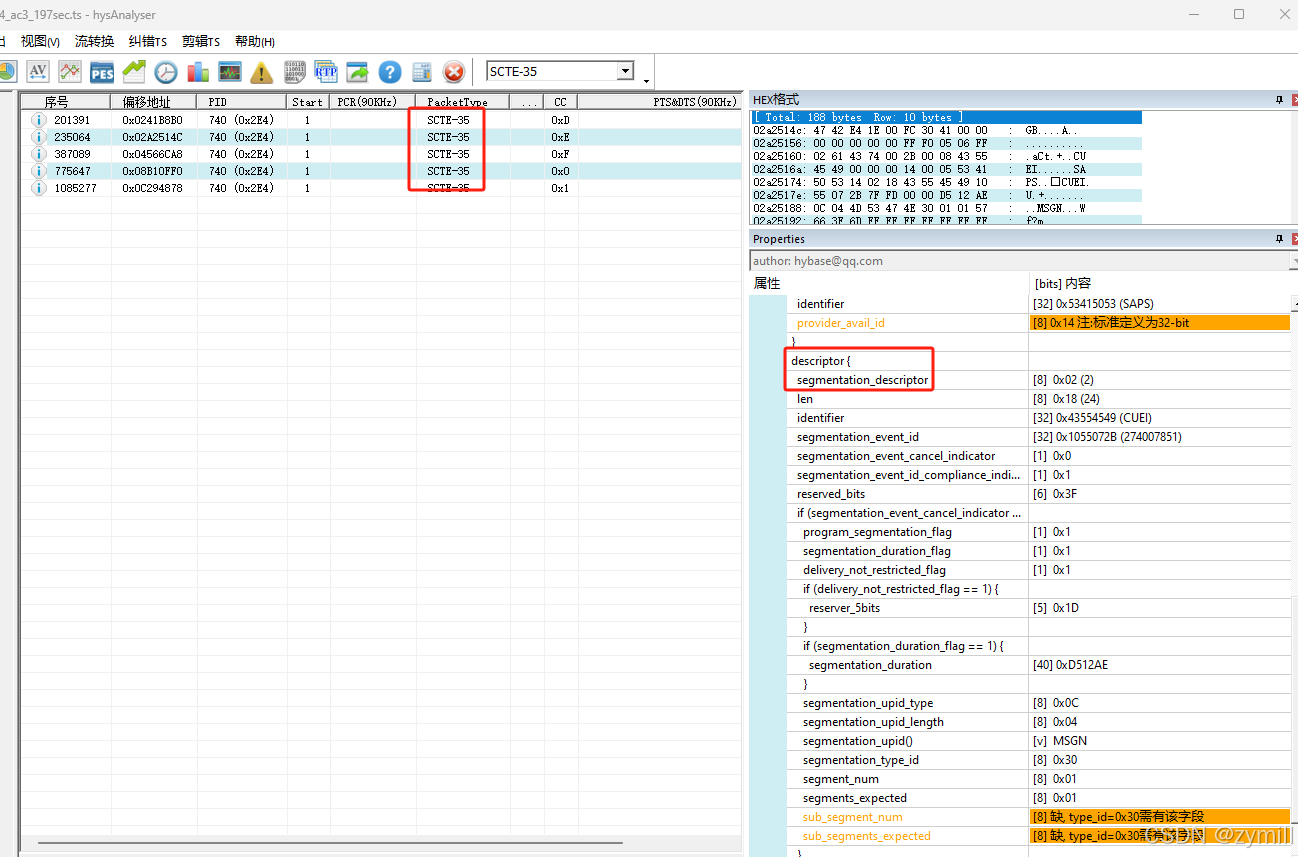Open the calculator tool icon
Viewport: 1298px width, 857px height.
(422, 71)
